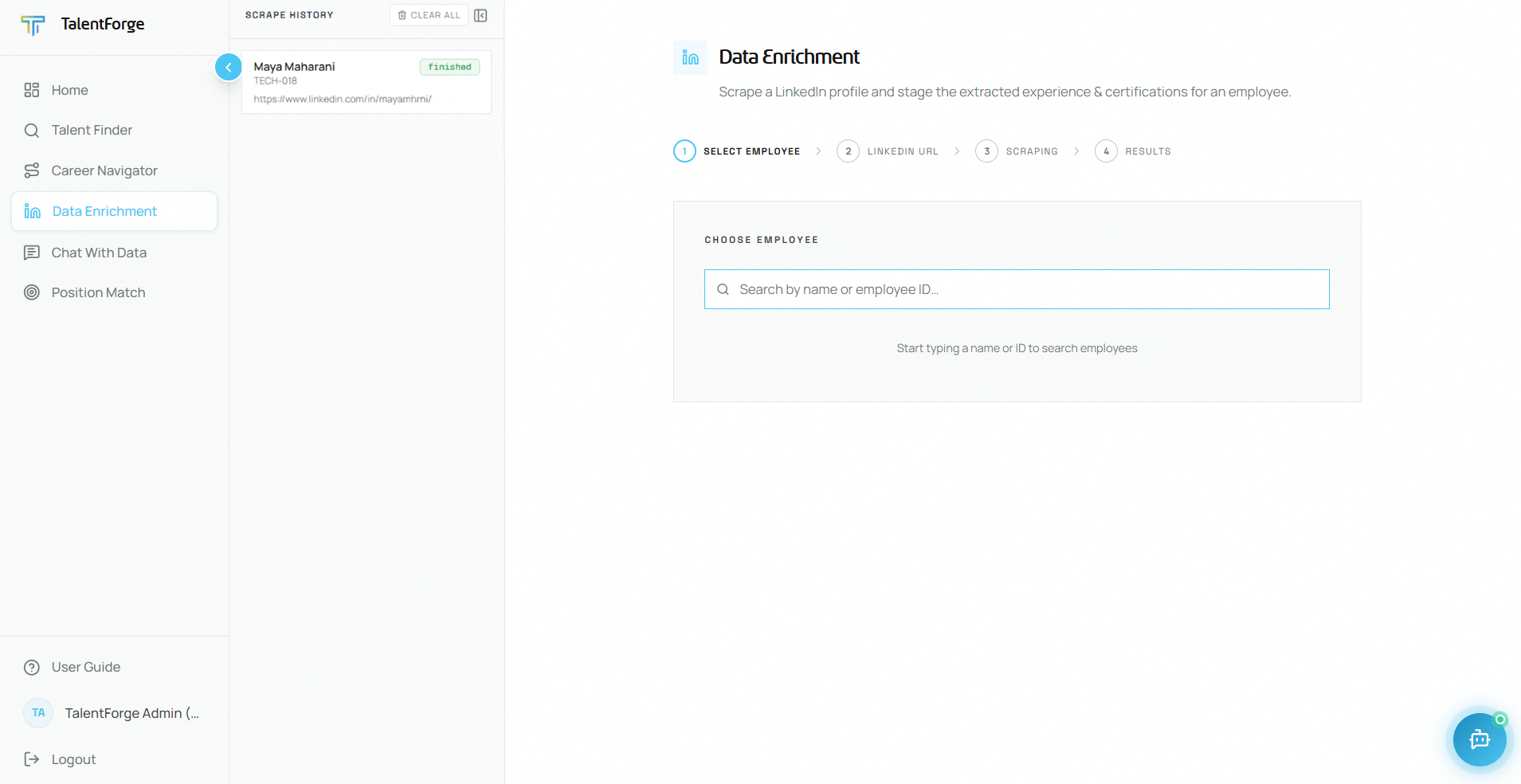Click the Chat With Data message icon
The height and width of the screenshot is (784, 1521).
click(32, 253)
